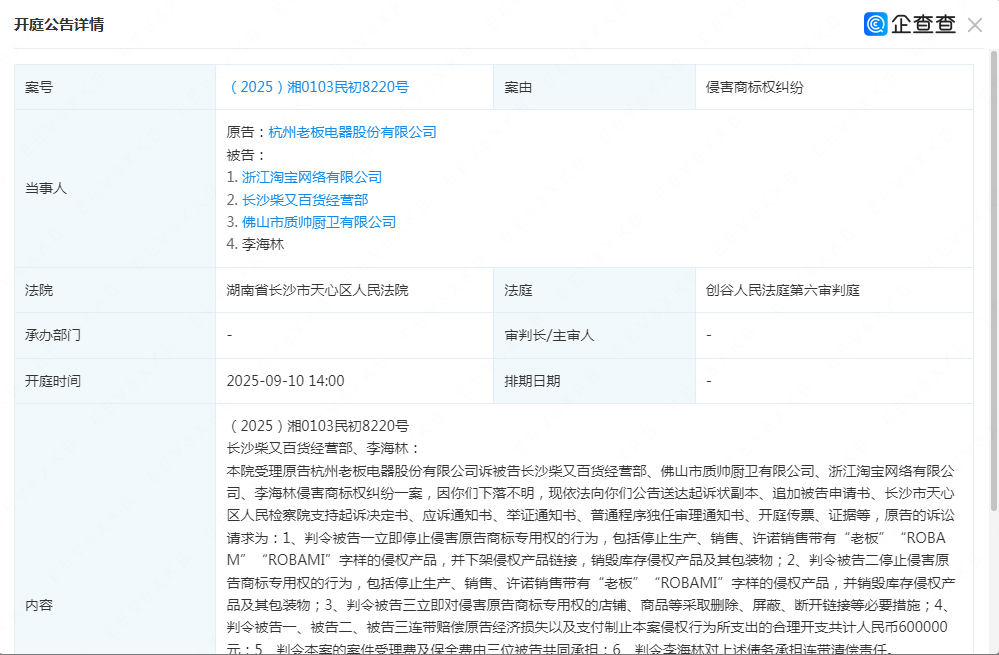Screen dimensions: 999x655
Task: Open defendant 浙江淘宝网络有限公司 link
Action: [x=312, y=177]
